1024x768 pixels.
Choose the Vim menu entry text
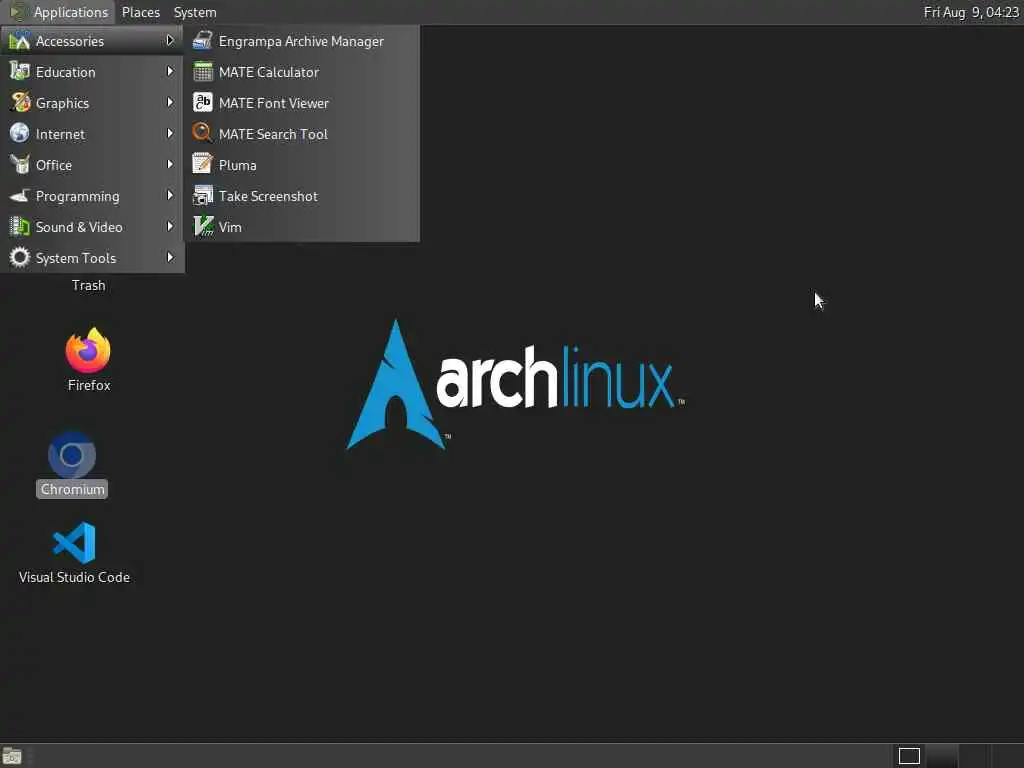[230, 227]
